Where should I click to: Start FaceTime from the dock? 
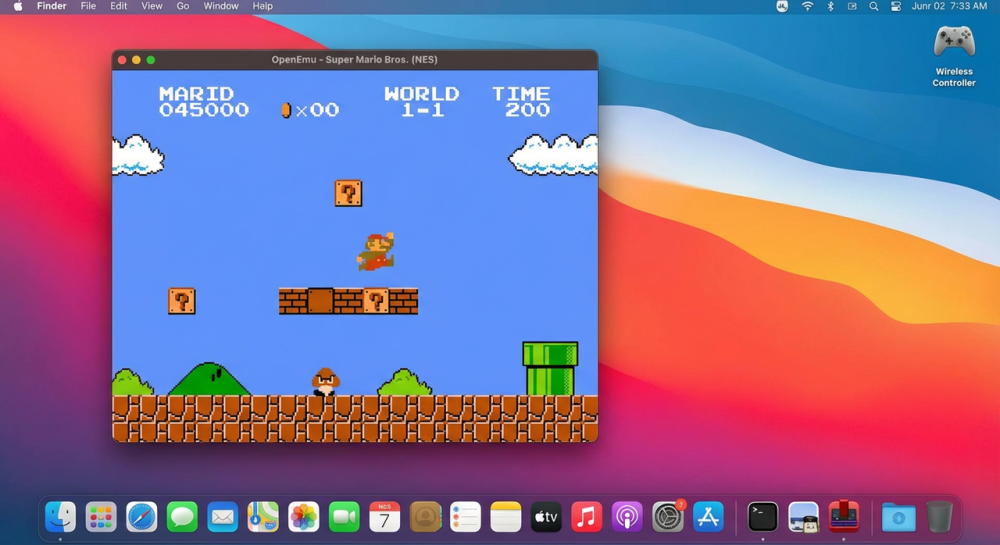pos(344,516)
